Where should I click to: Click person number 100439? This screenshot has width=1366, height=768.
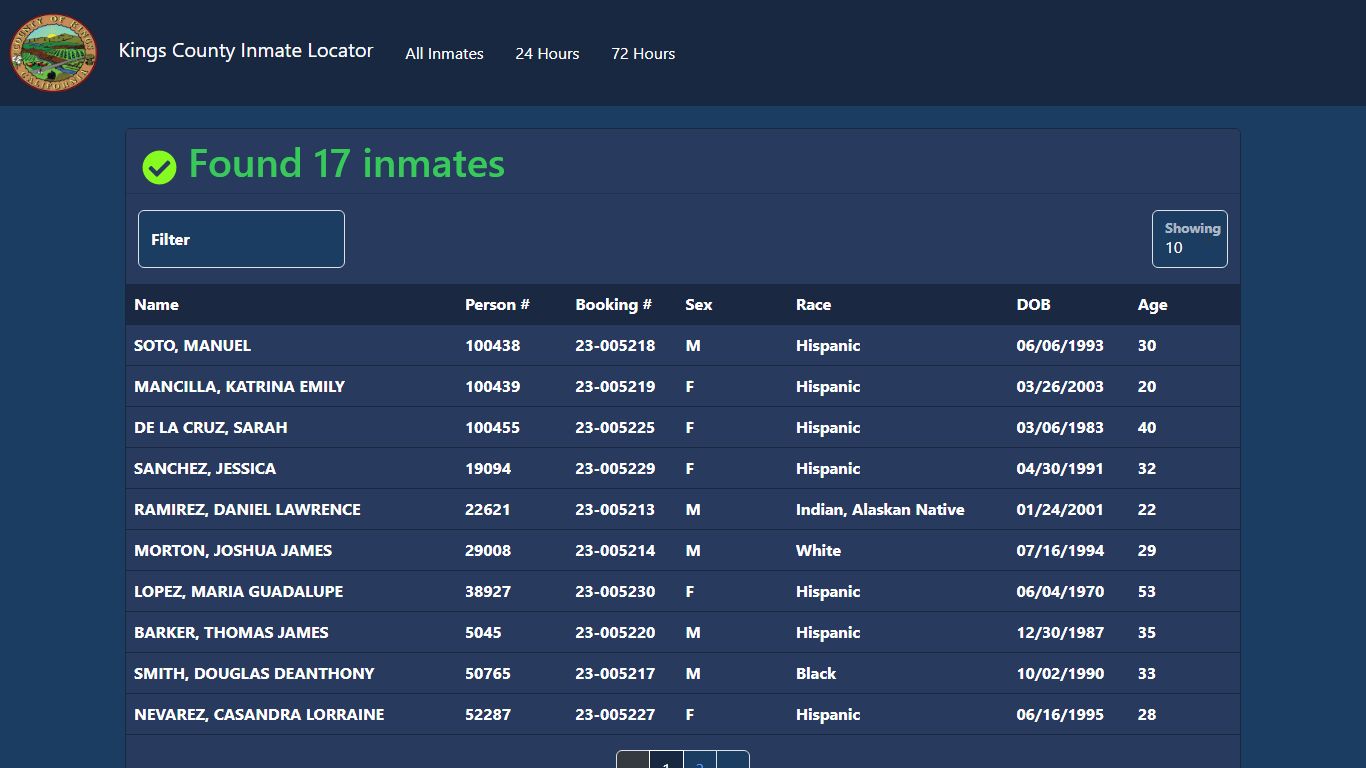point(492,387)
